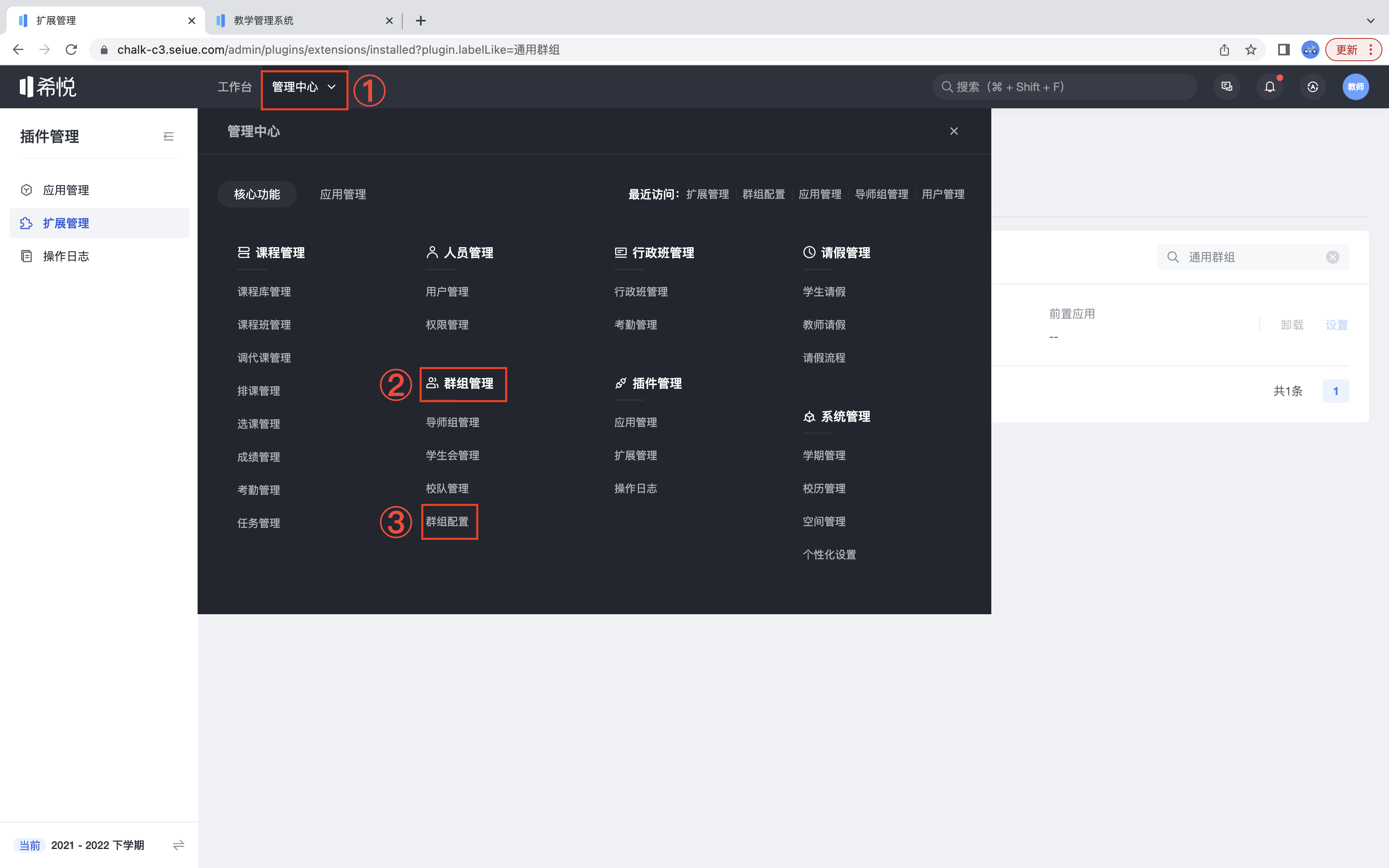Open a new browser tab

point(421,21)
